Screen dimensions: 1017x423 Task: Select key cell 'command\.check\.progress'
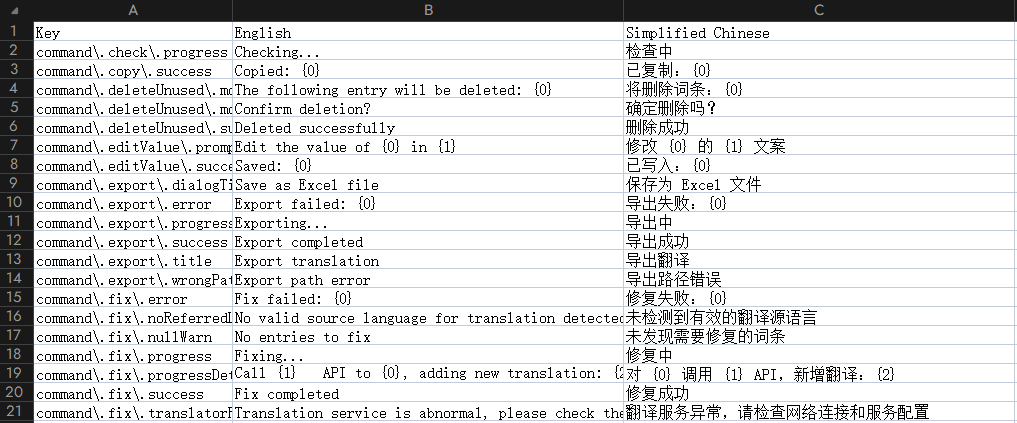133,51
